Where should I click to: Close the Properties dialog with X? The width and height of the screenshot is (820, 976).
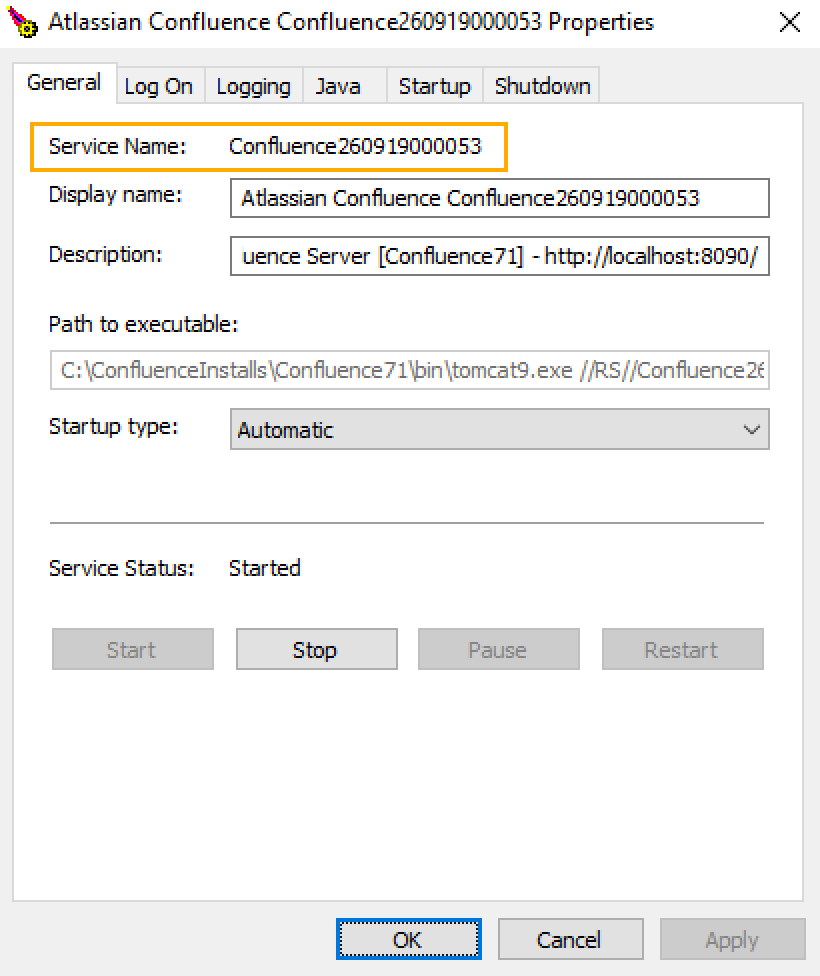pyautogui.click(x=789, y=22)
